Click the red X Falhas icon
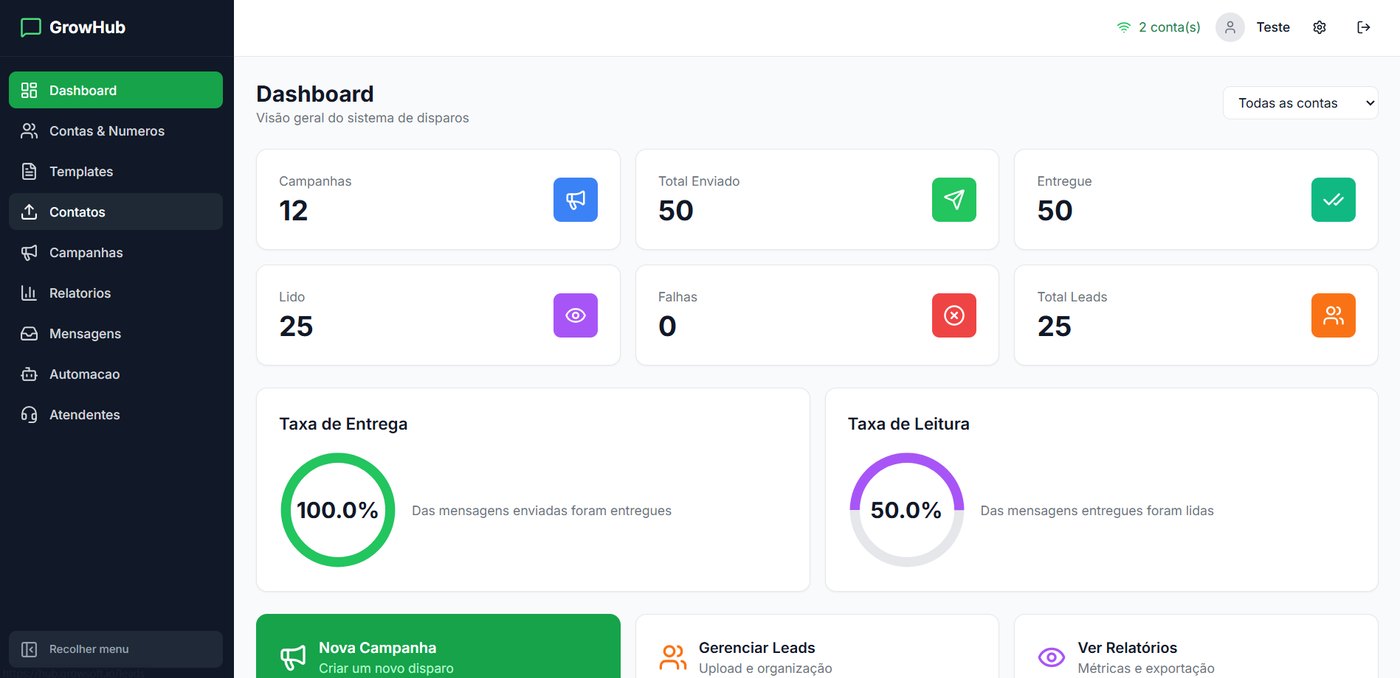The height and width of the screenshot is (678, 1400). (954, 315)
